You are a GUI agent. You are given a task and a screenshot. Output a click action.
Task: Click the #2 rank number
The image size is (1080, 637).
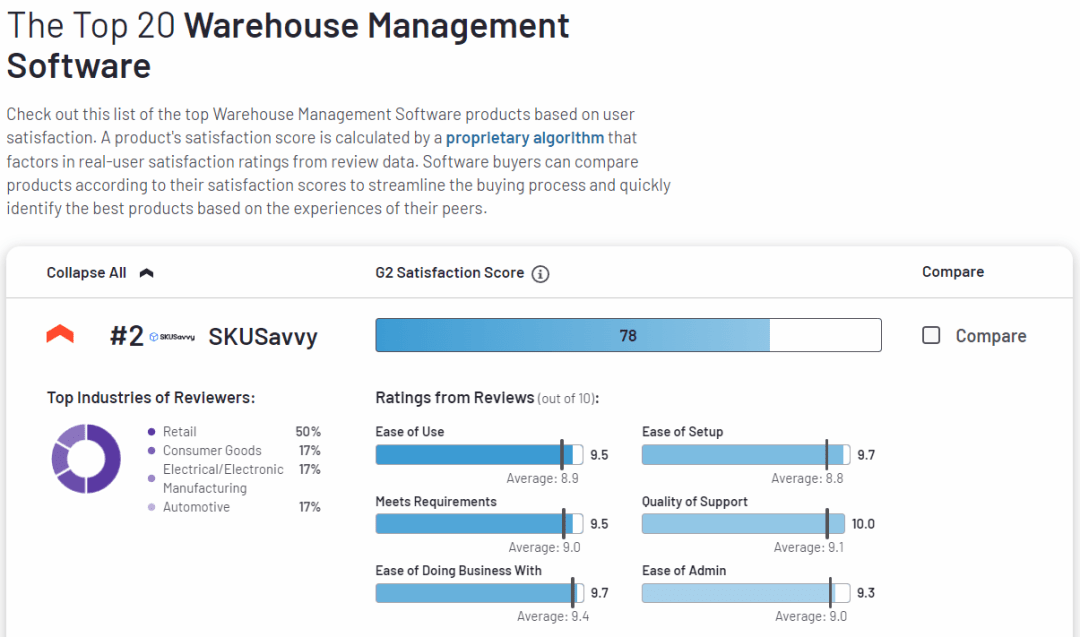click(127, 336)
